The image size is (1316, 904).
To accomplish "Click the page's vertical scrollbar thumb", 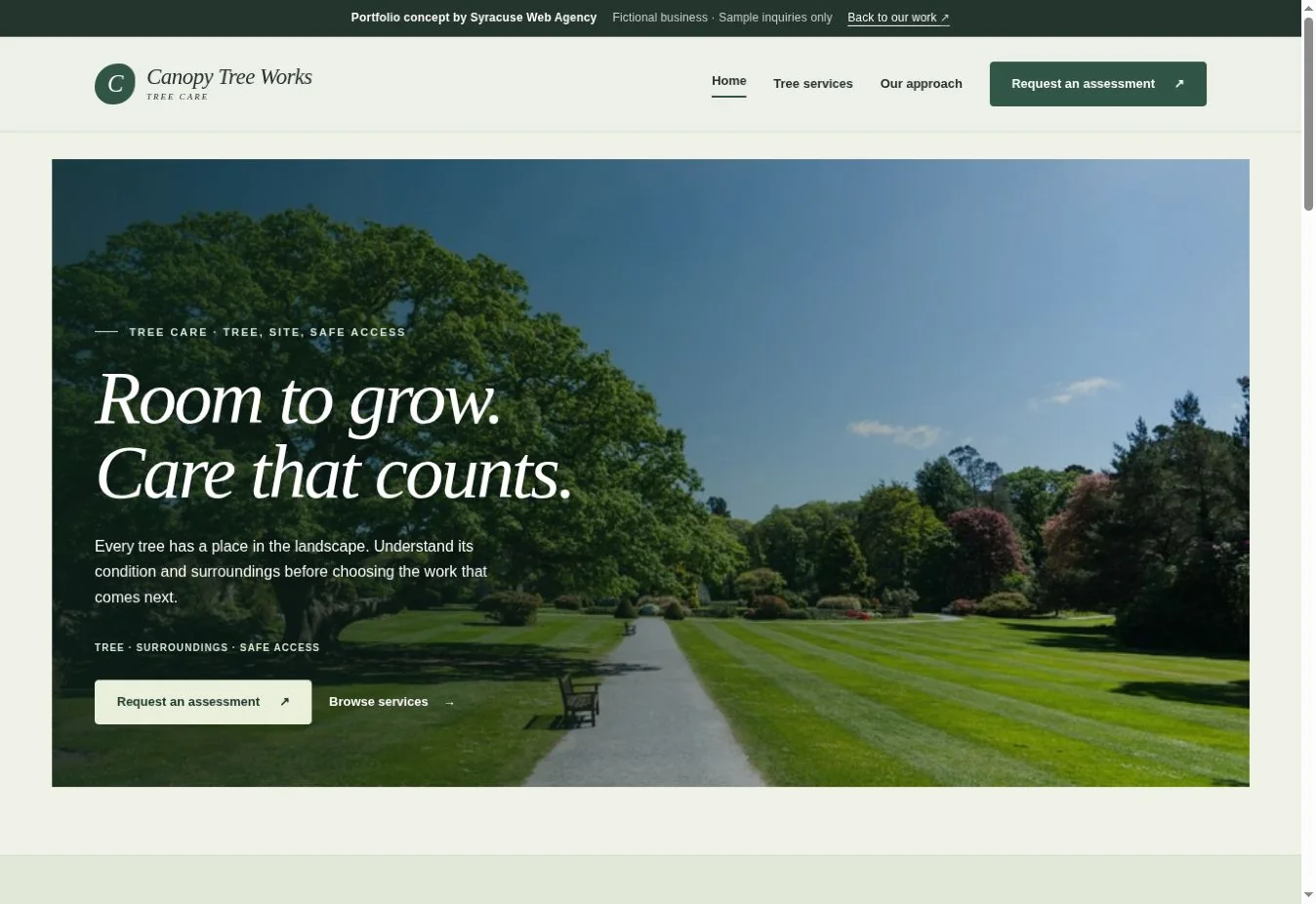I will [1308, 112].
